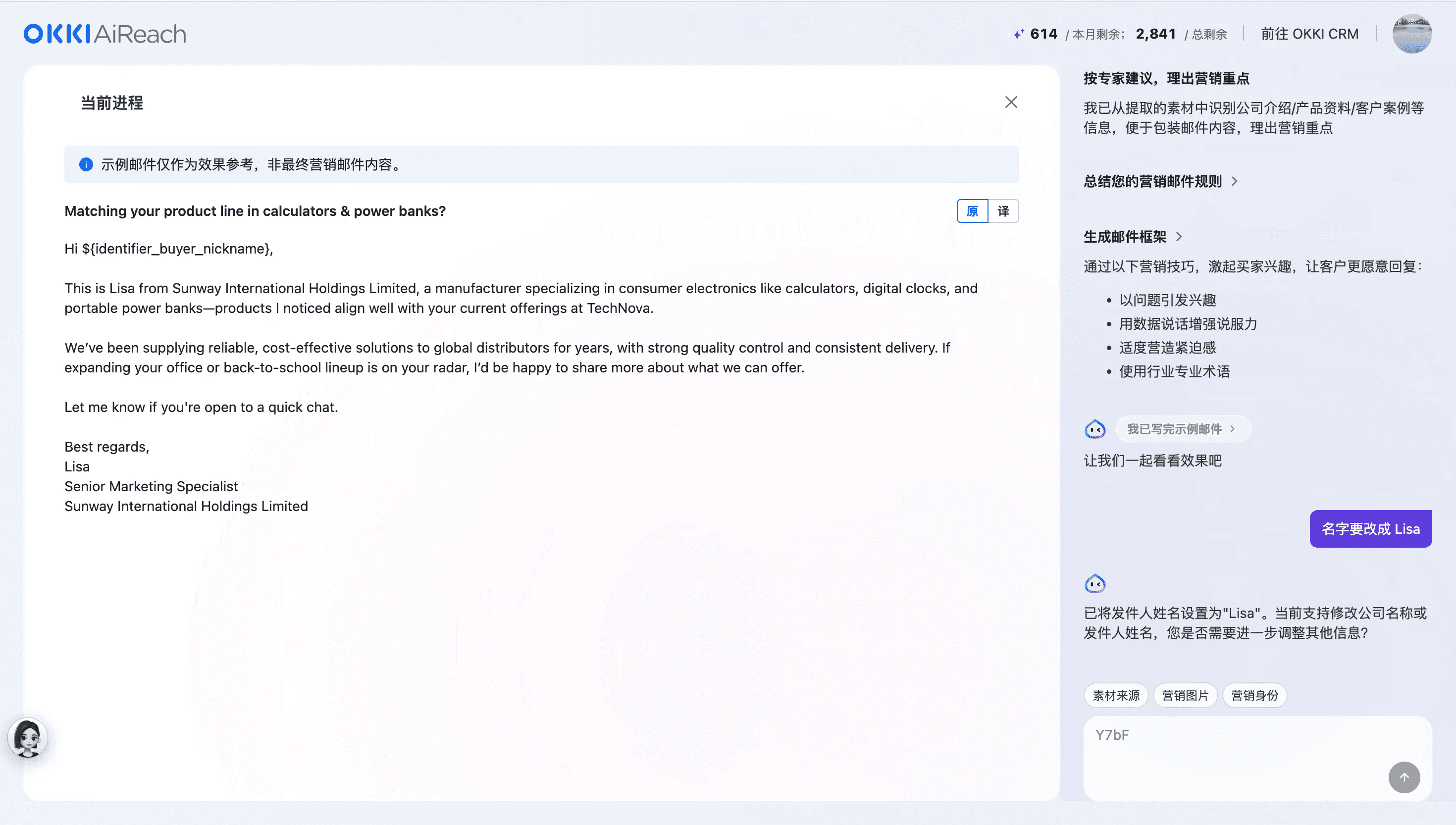Expand 总结您的营销邮件规则 section
Image resolution: width=1456 pixels, height=825 pixels.
1160,181
